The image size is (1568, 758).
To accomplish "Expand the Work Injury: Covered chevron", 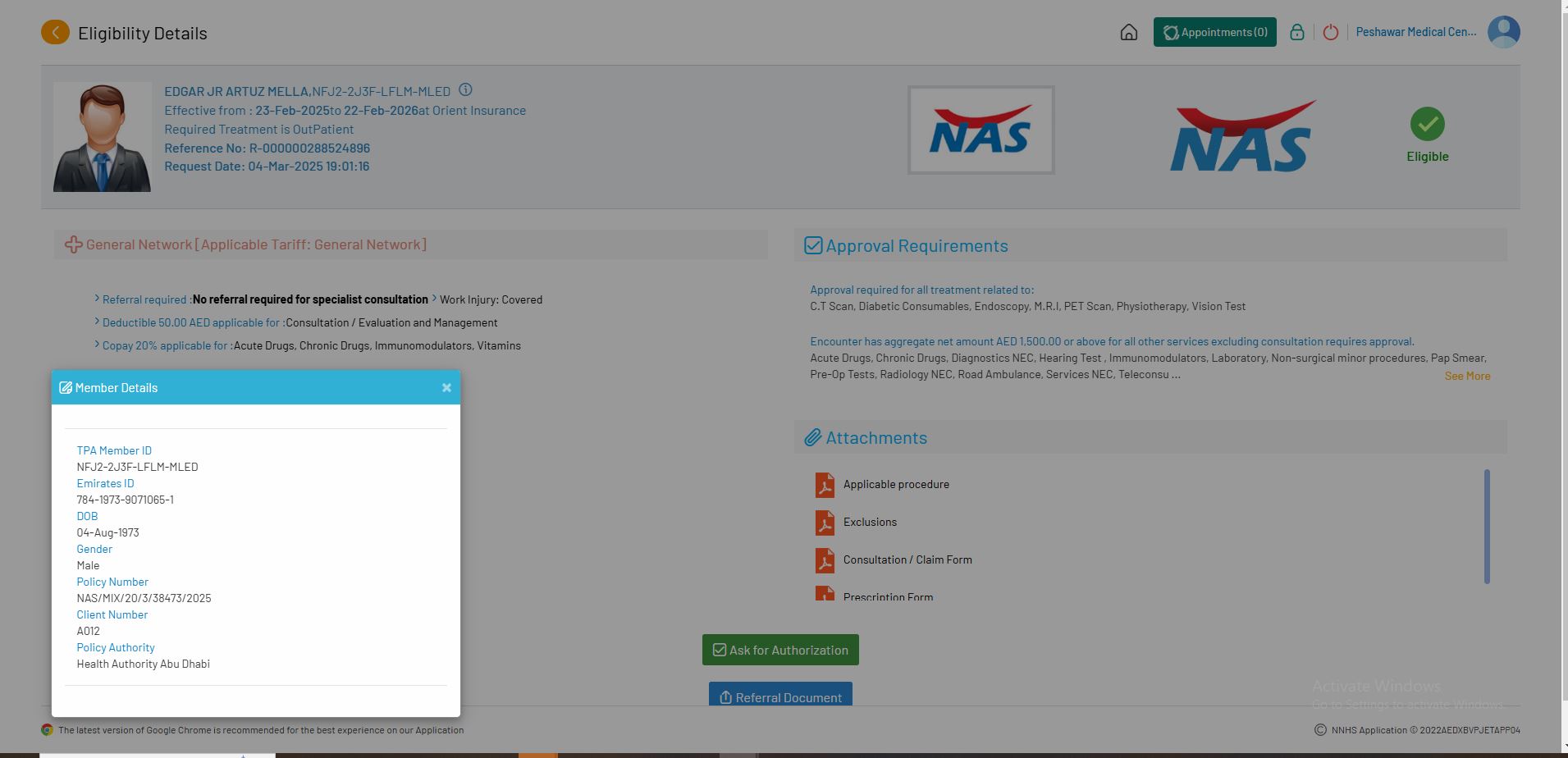I will coord(434,298).
